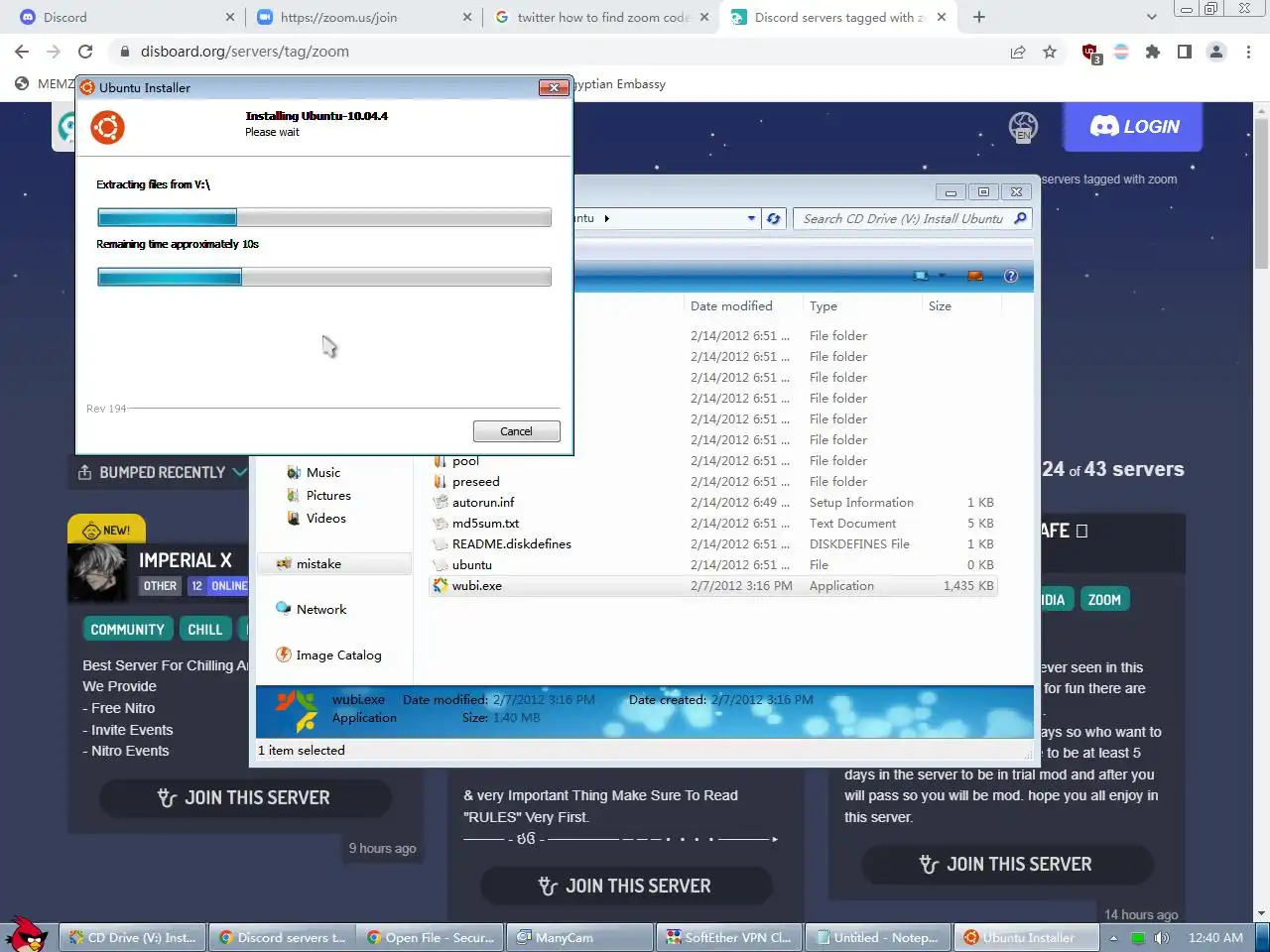Click the Ubuntu logo in installer
1270x952 pixels.
pos(108,127)
